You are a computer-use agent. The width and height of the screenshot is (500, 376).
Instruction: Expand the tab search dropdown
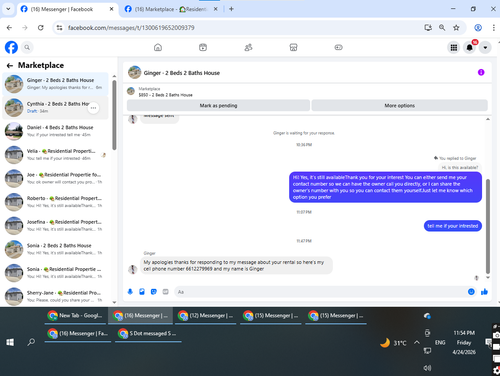[8, 9]
